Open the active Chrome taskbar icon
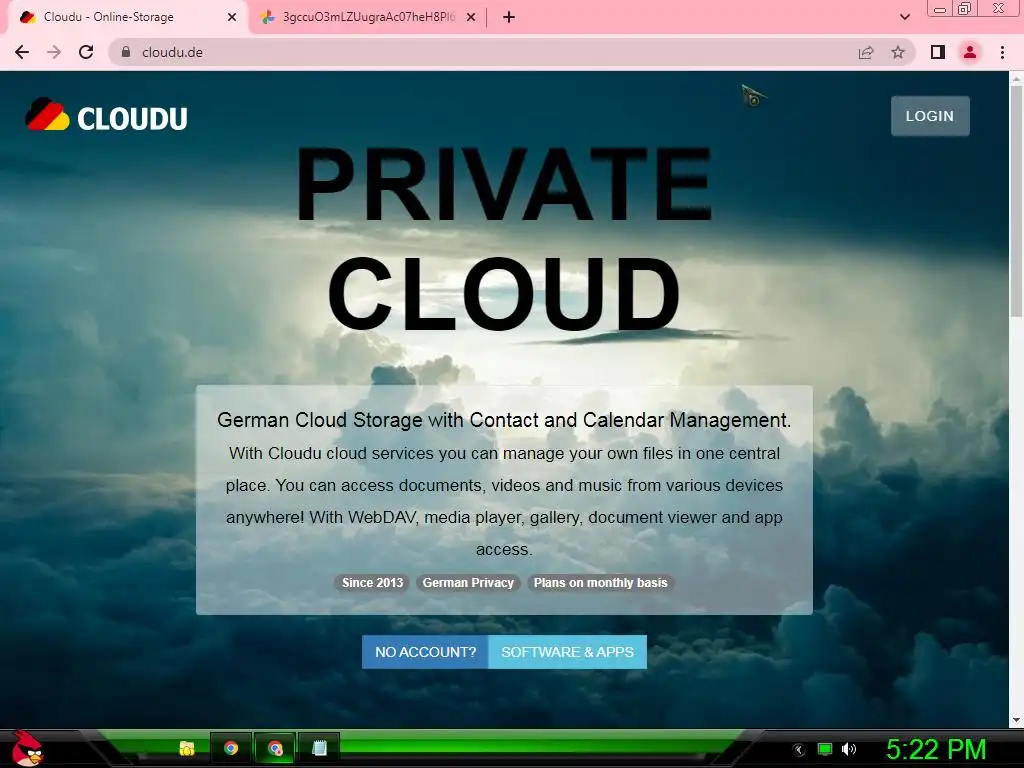 (275, 748)
